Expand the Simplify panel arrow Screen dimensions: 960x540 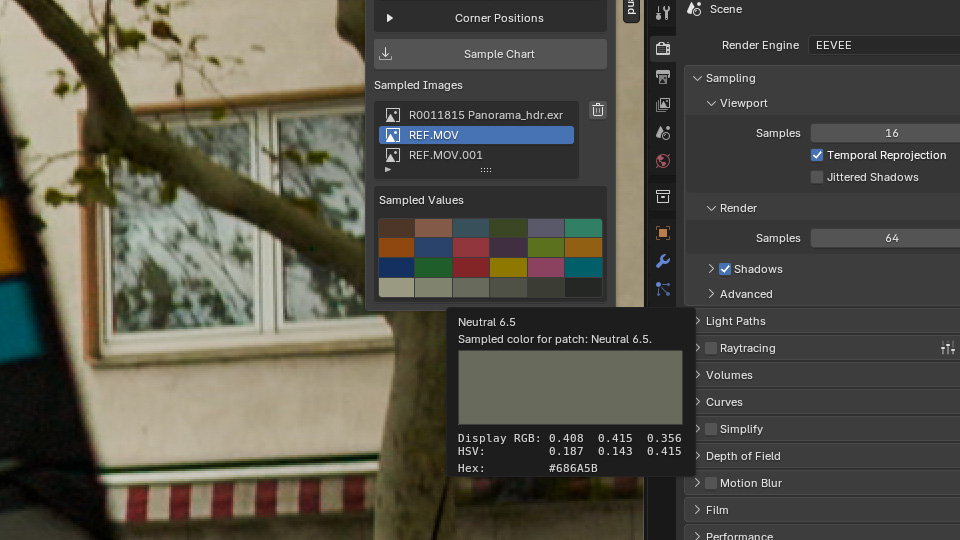pyautogui.click(x=697, y=429)
